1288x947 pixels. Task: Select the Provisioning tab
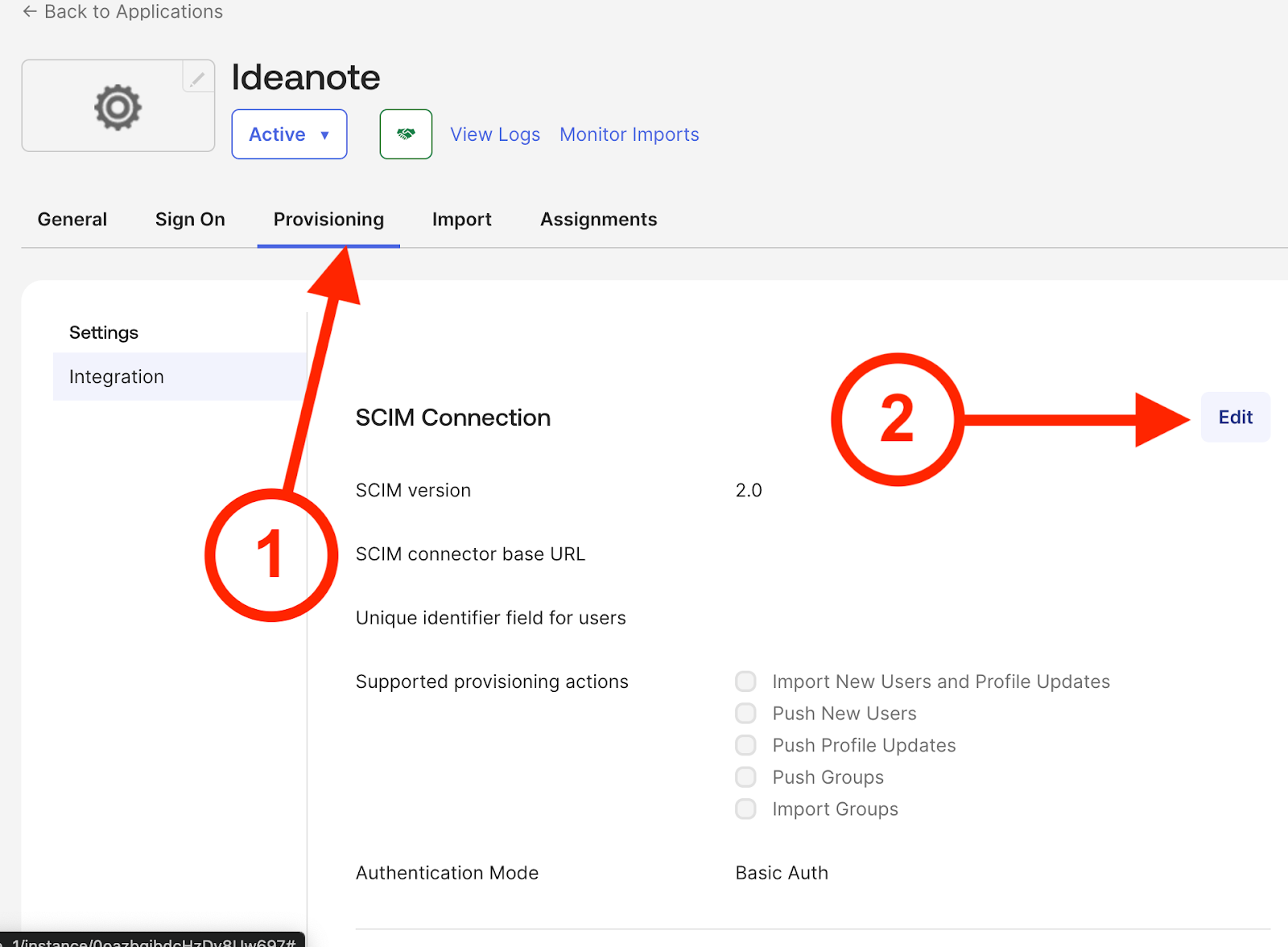pos(328,220)
